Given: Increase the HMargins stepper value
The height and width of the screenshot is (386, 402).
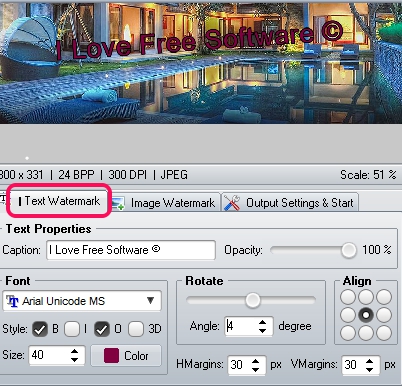Looking at the screenshot, I should point(255,361).
